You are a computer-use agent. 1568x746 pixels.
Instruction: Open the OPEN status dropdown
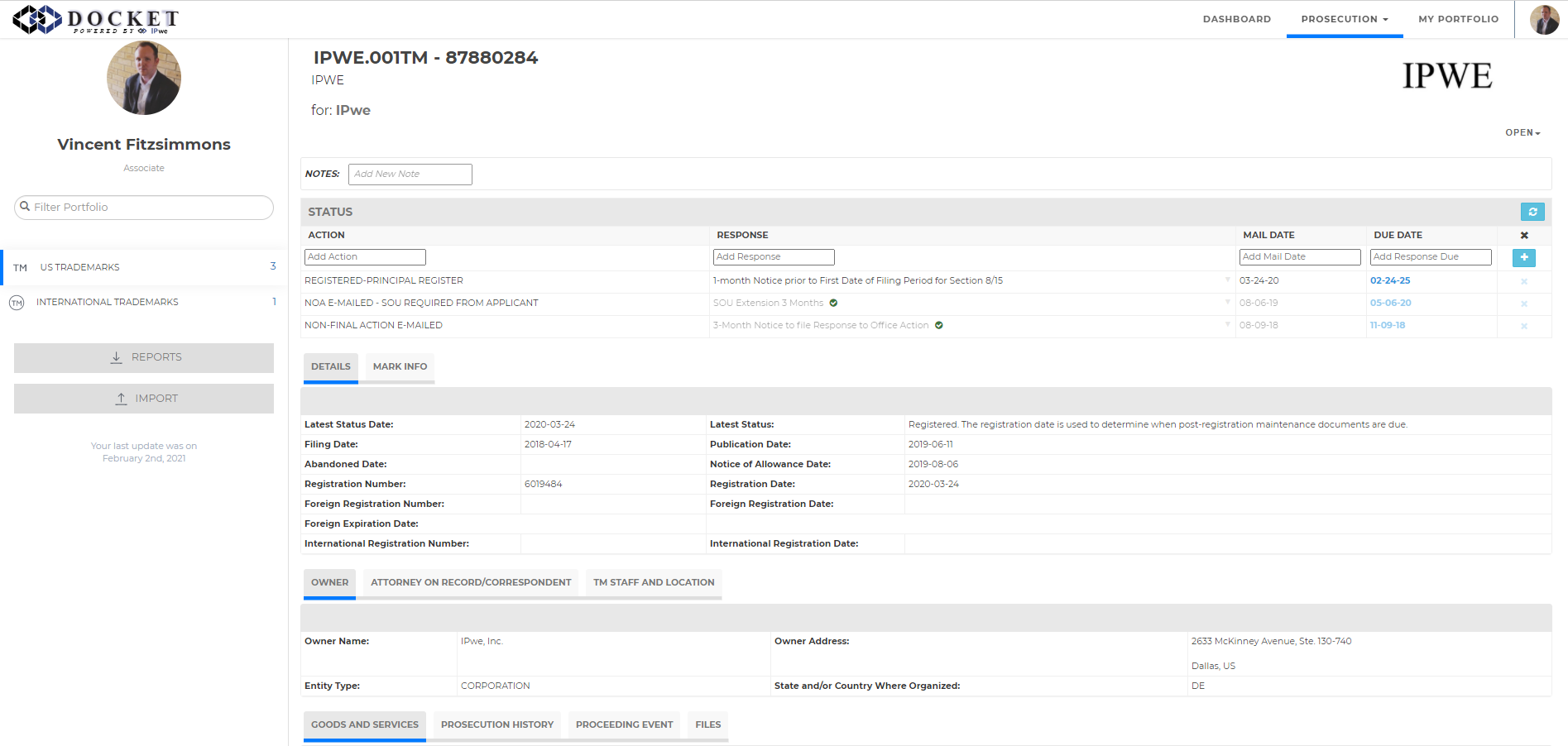point(1522,133)
